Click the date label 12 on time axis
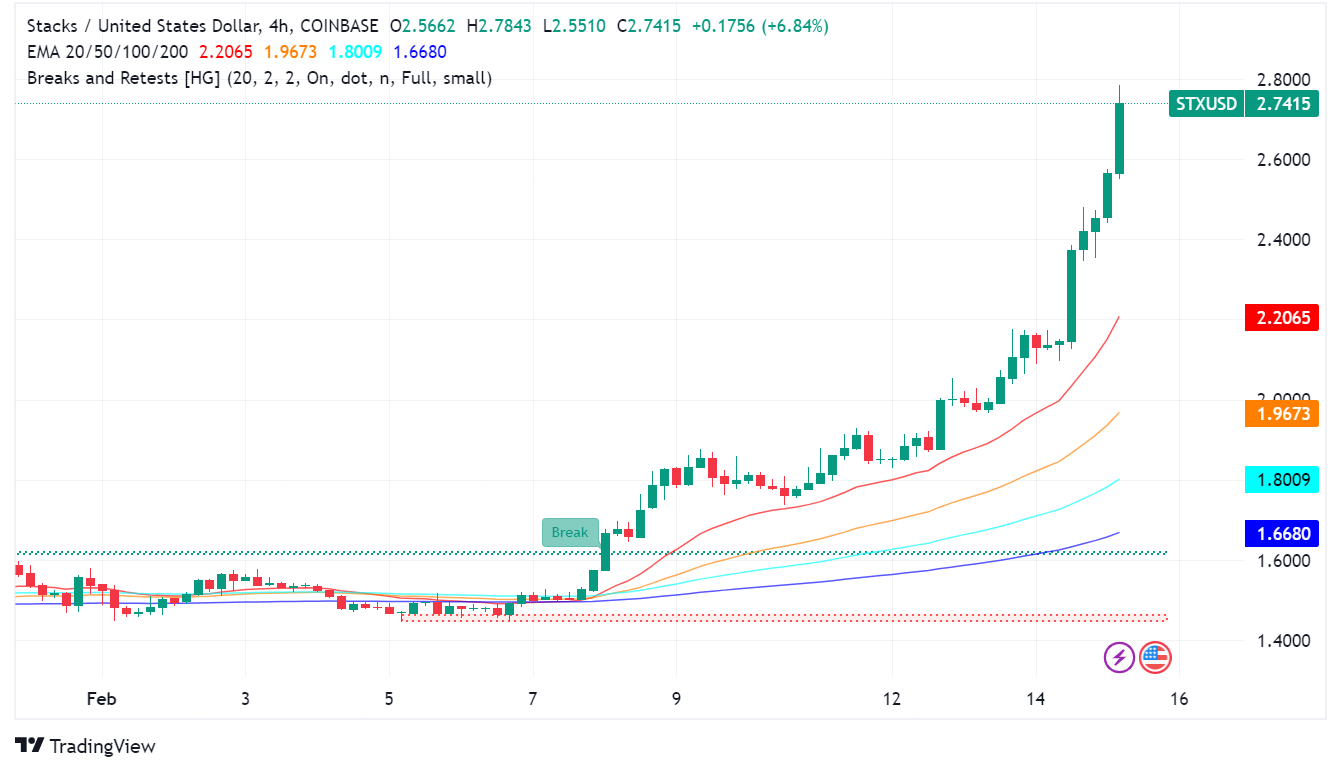1341x772 pixels. pos(892,699)
